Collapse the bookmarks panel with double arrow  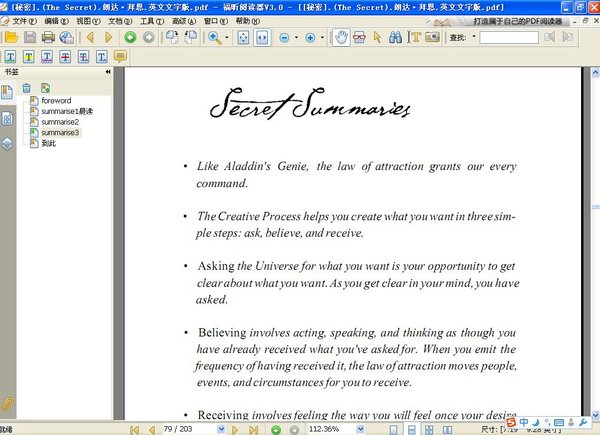108,72
